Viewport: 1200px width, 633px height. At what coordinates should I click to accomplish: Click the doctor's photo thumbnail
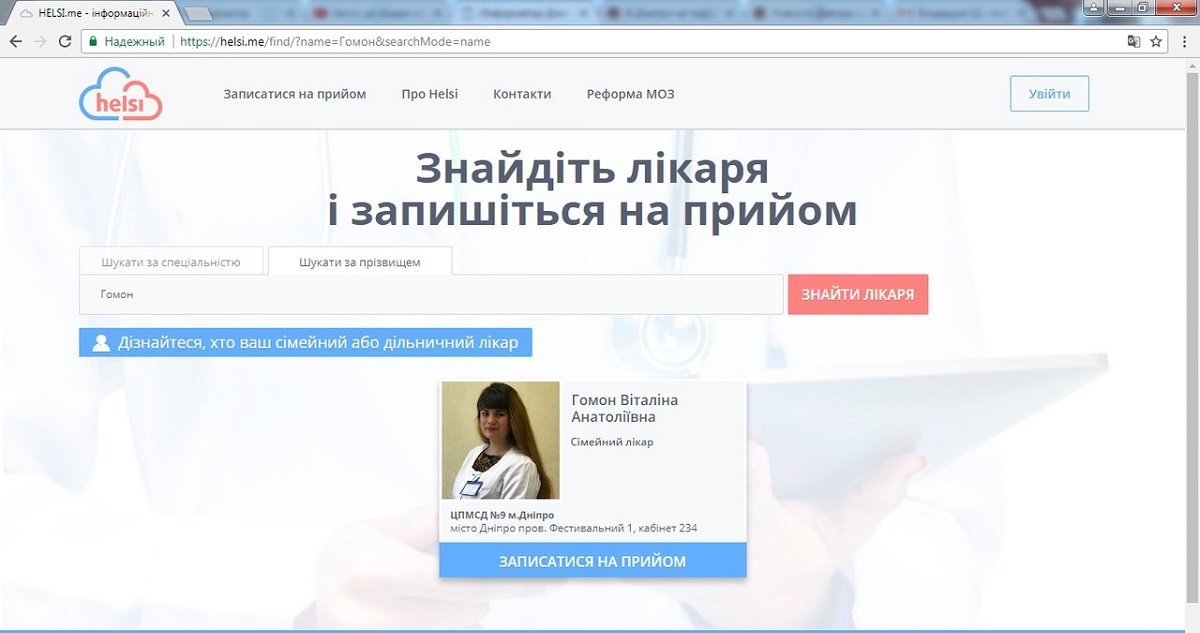[x=499, y=440]
